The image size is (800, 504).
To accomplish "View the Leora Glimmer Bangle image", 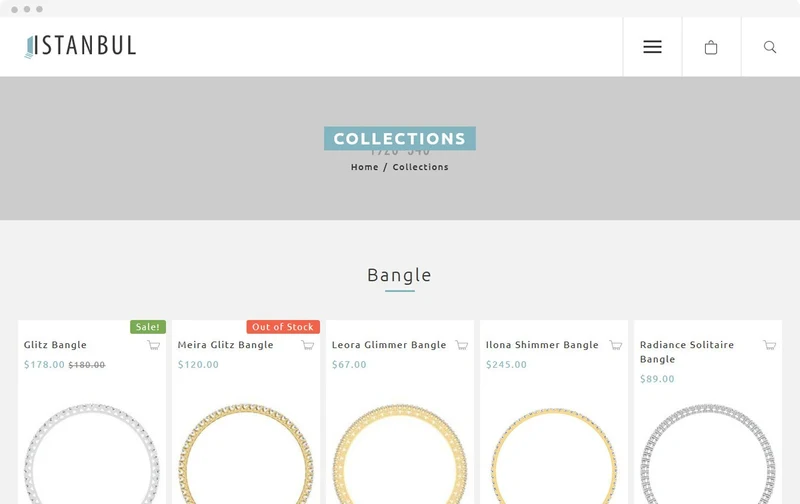I will pyautogui.click(x=400, y=453).
